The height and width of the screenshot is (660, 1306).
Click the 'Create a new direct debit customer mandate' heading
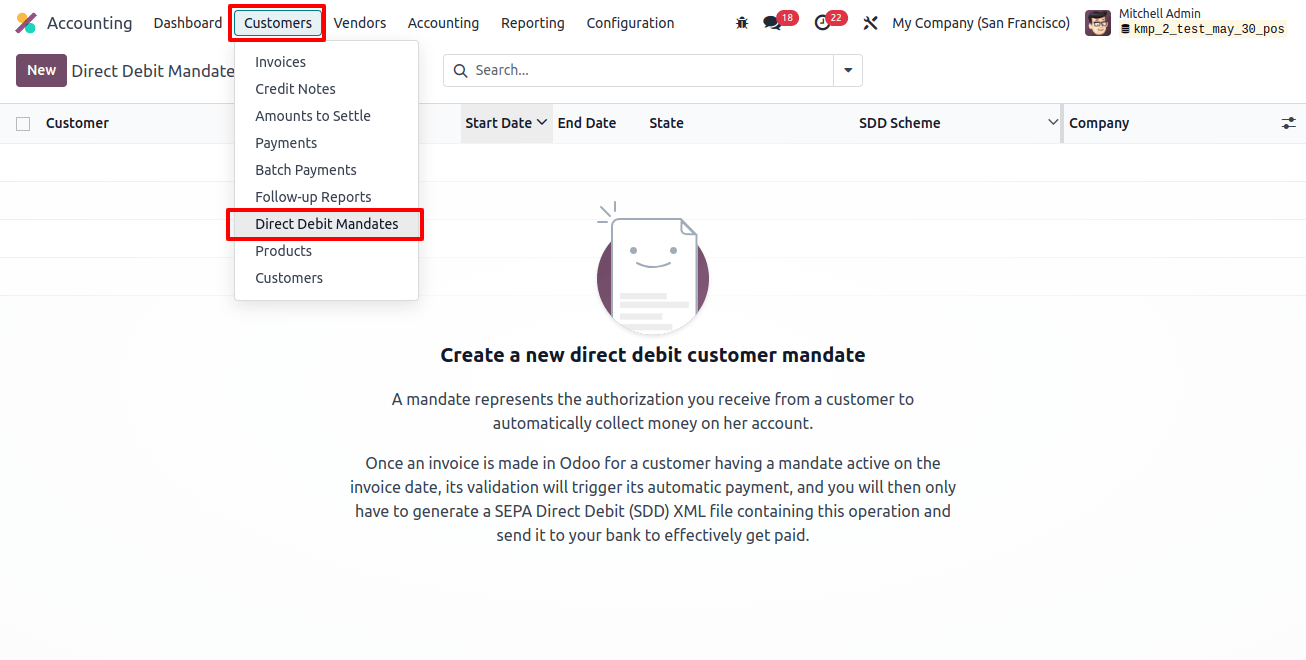click(x=653, y=355)
